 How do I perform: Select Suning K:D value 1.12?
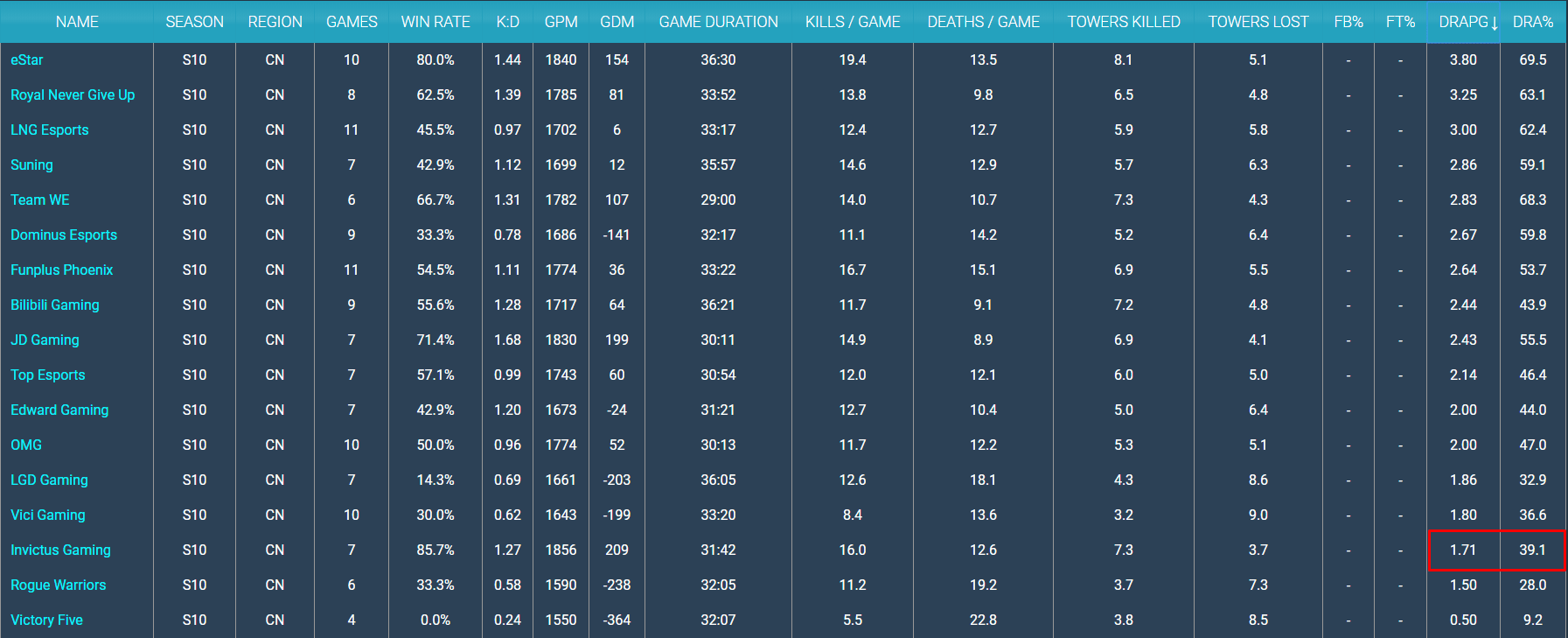point(507,165)
